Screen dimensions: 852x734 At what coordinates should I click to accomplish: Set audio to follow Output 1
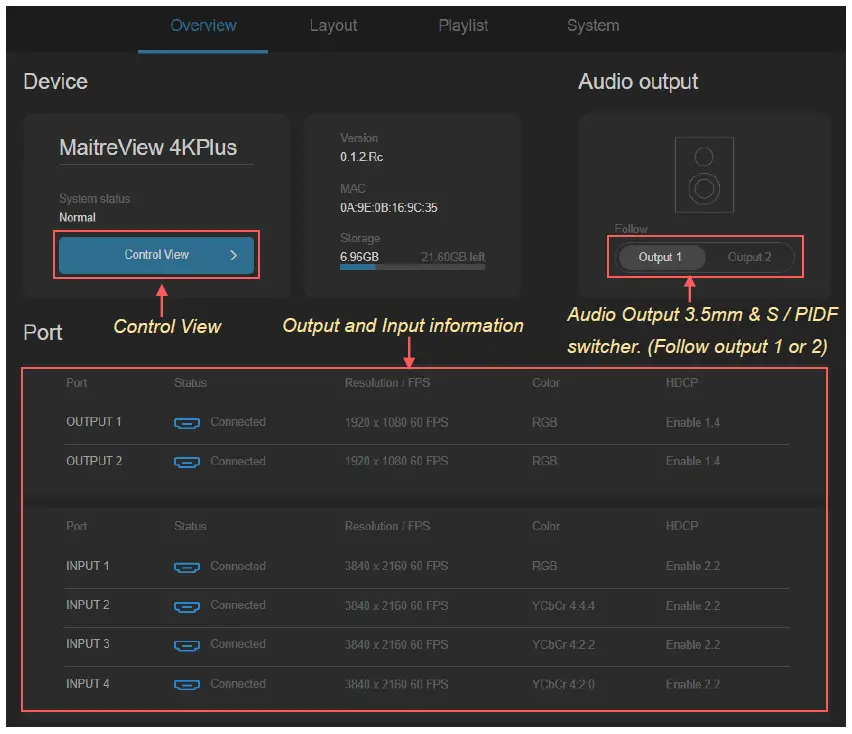pyautogui.click(x=660, y=257)
